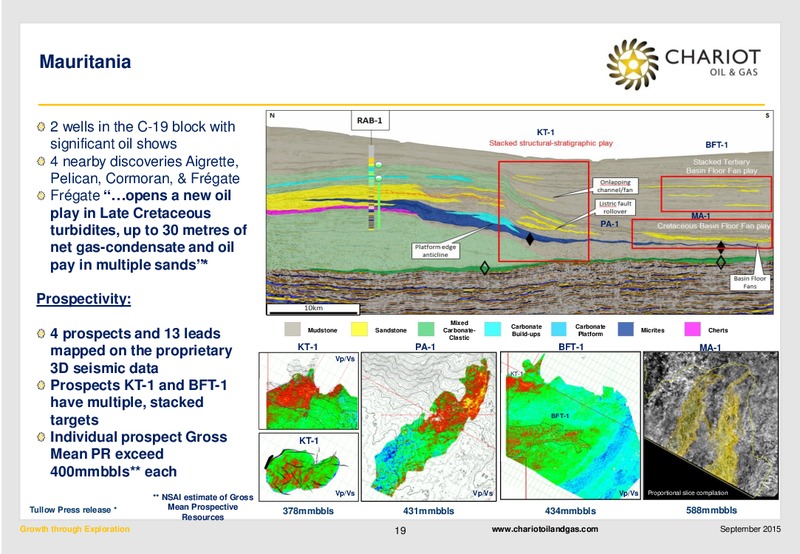Click the 'Onlapping channel/fan' callout label

pos(615,186)
